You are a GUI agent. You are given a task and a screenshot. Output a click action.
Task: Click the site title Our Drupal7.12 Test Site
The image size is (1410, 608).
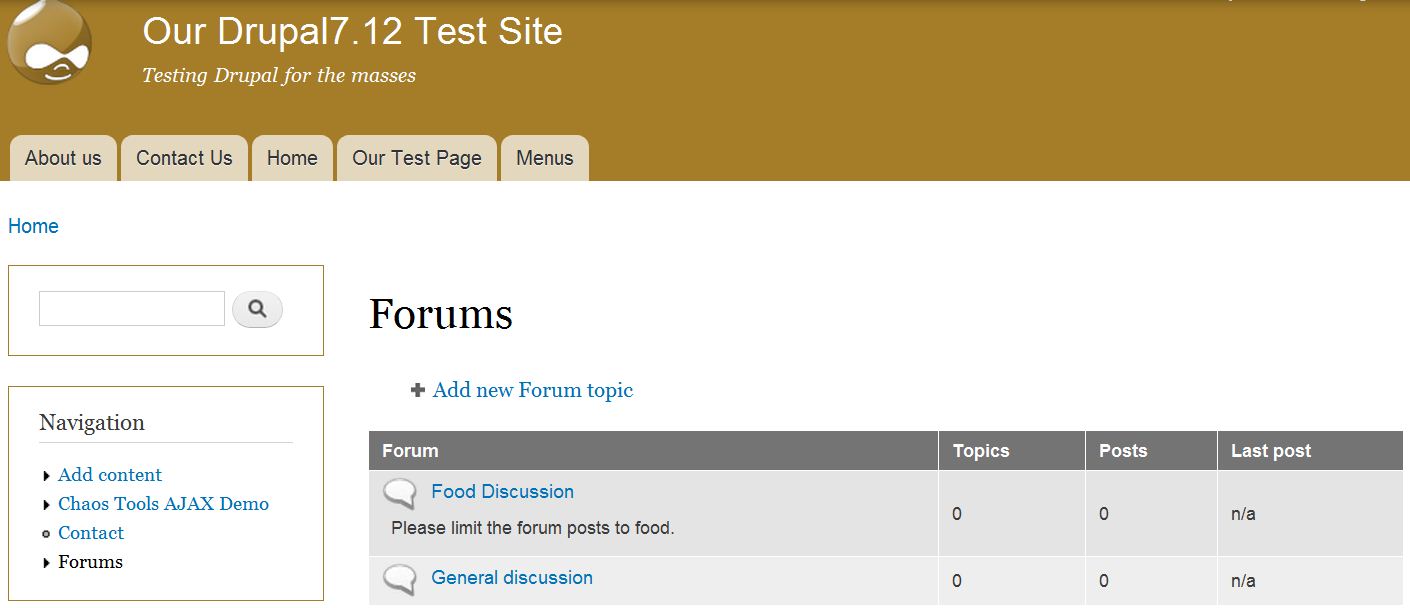[352, 32]
